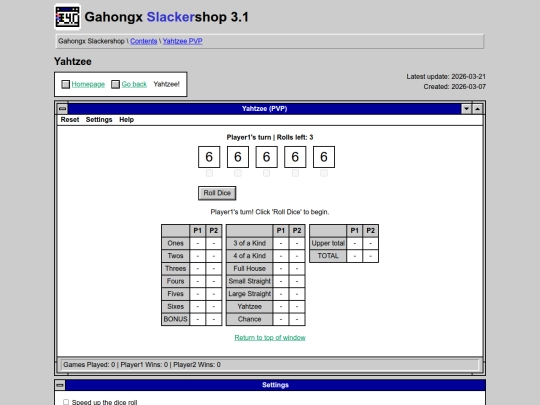Click the Player1's turn Rolls left heading
The height and width of the screenshot is (405, 540).
point(270,137)
